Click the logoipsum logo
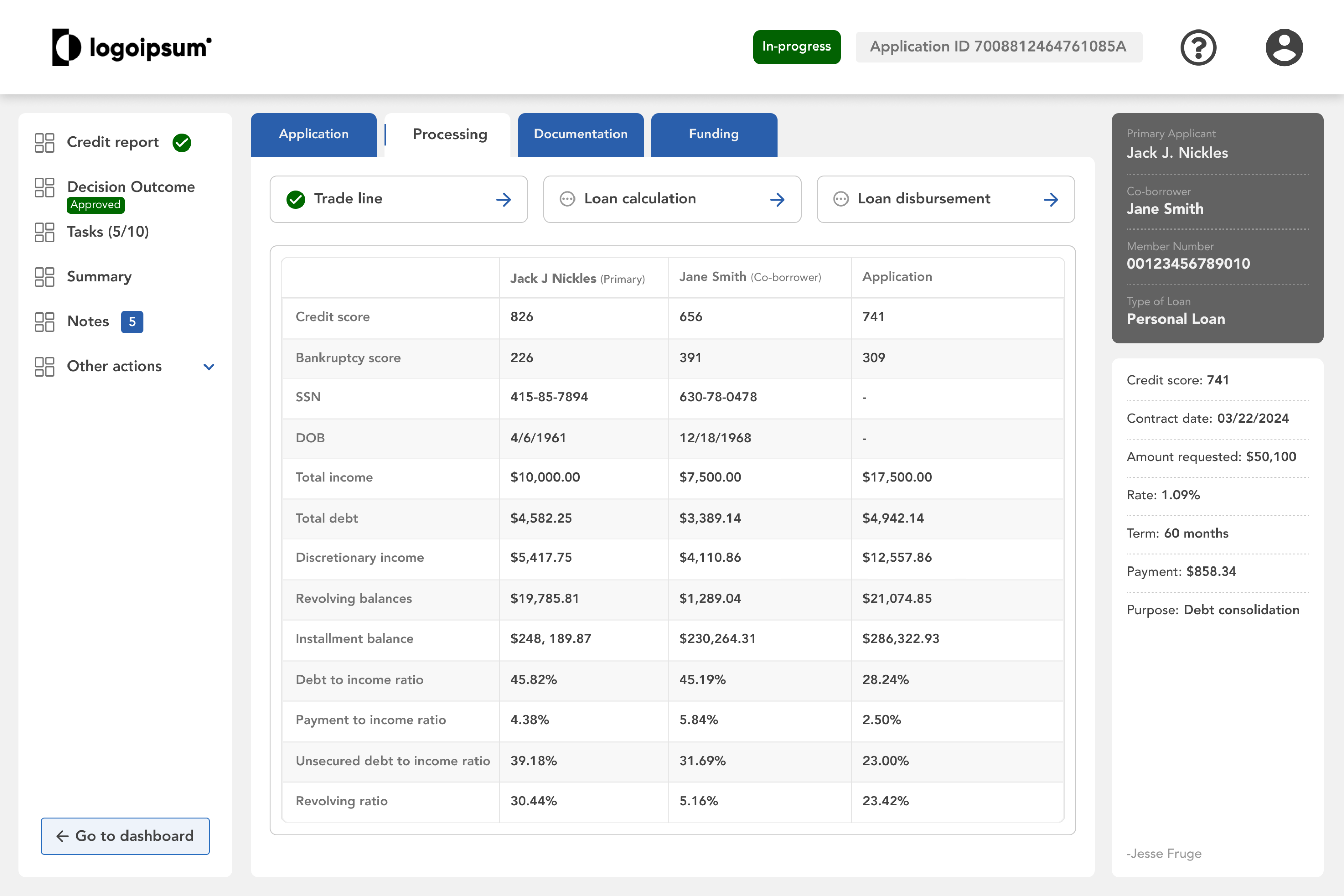The image size is (1344, 896). pos(132,47)
